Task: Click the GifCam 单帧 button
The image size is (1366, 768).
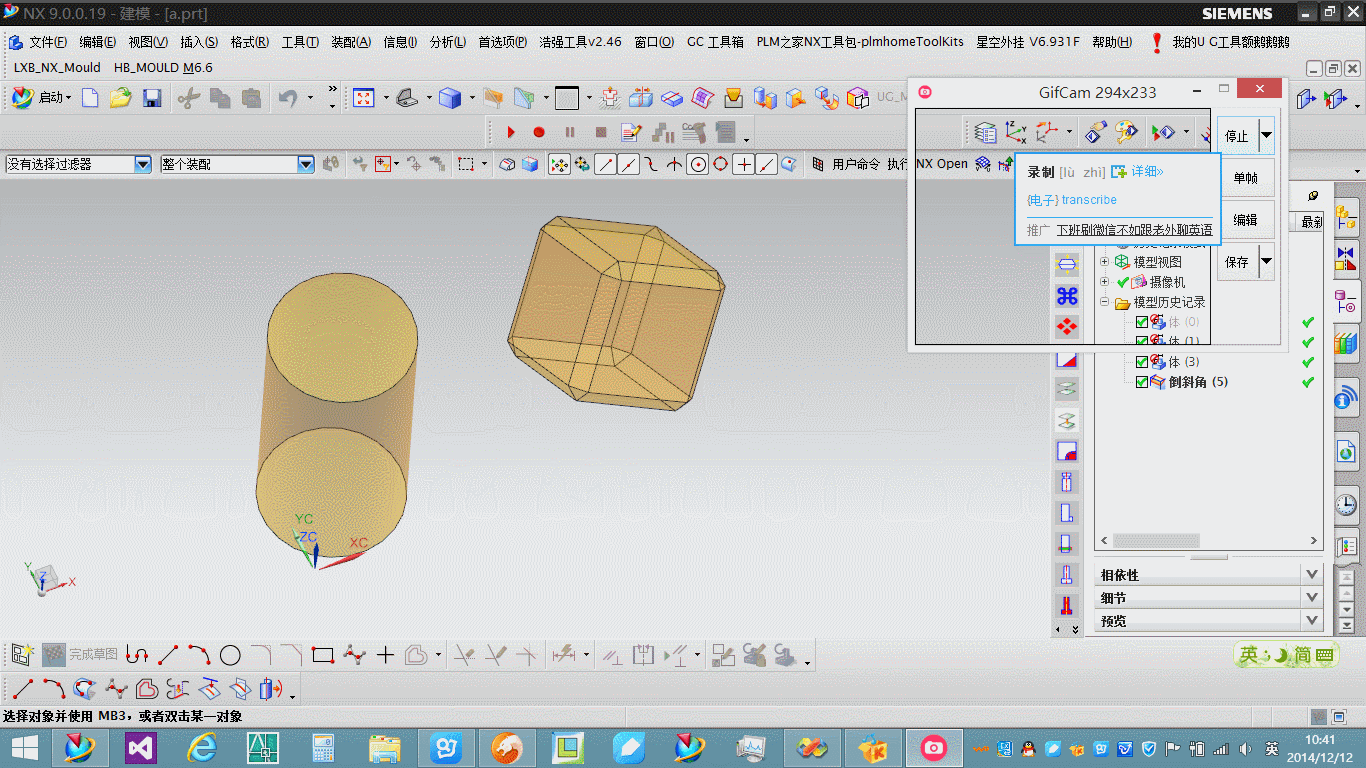Action: point(1246,177)
